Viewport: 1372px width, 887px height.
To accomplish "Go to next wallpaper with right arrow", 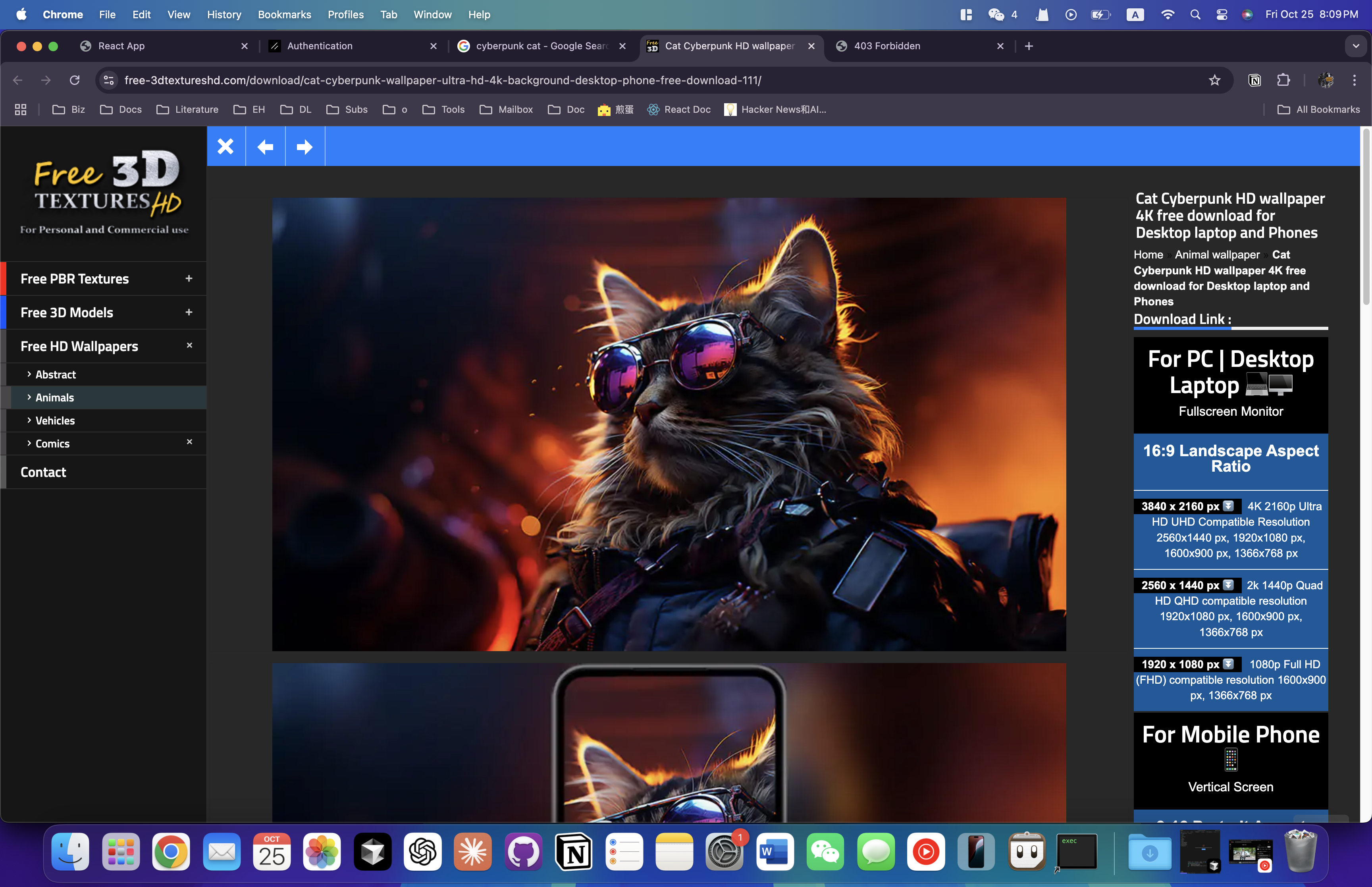I will tap(304, 147).
